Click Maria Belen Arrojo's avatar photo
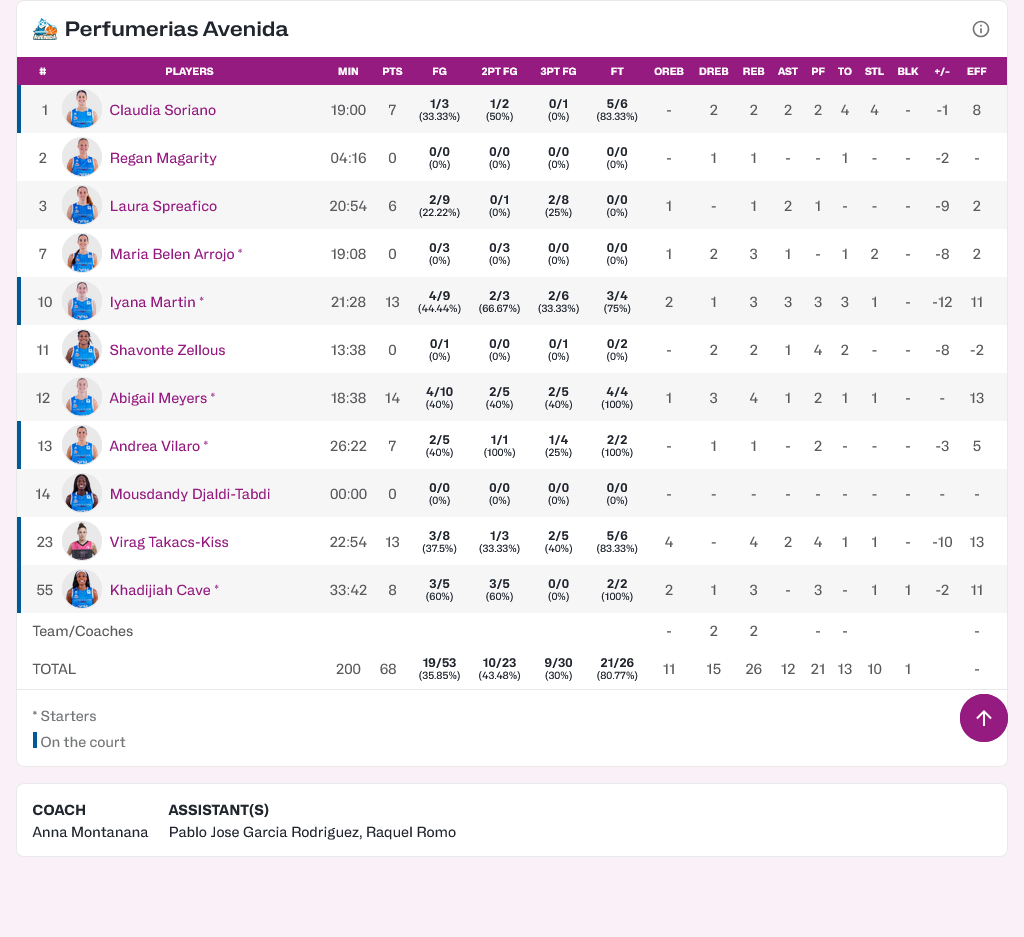The image size is (1024, 937). pos(82,254)
